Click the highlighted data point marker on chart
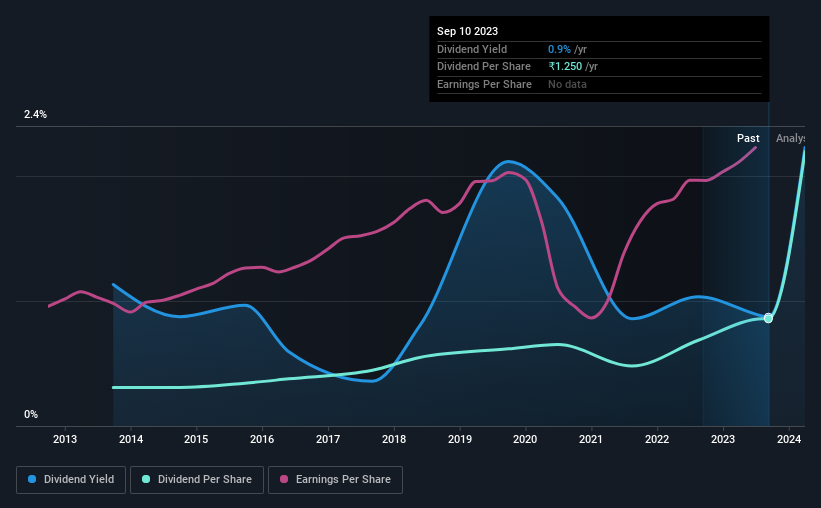The image size is (821, 508). click(x=768, y=318)
